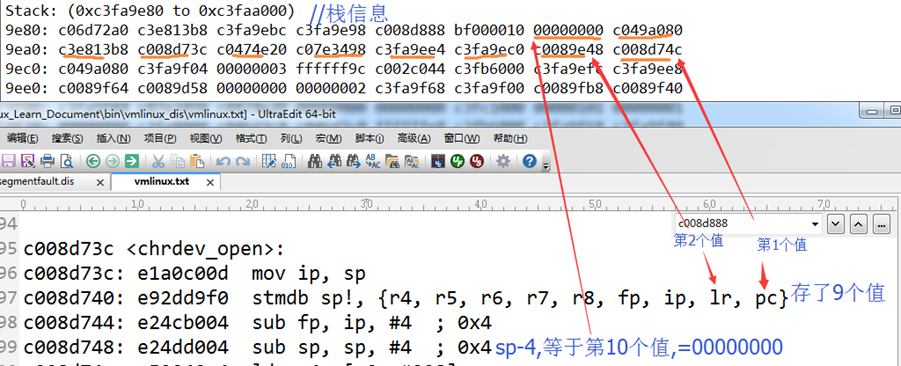Find previous with quick find up arrow
The width and height of the screenshot is (901, 366).
point(858,224)
